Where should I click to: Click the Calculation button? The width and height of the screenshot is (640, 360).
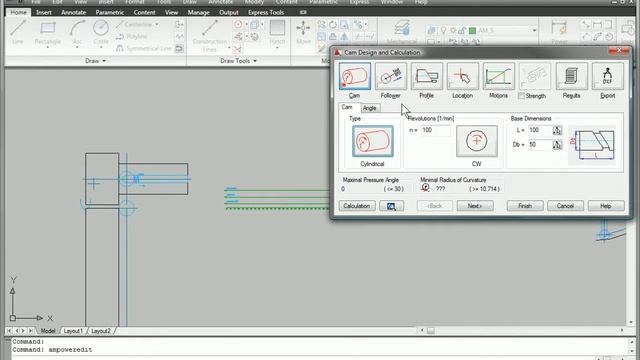[357, 206]
